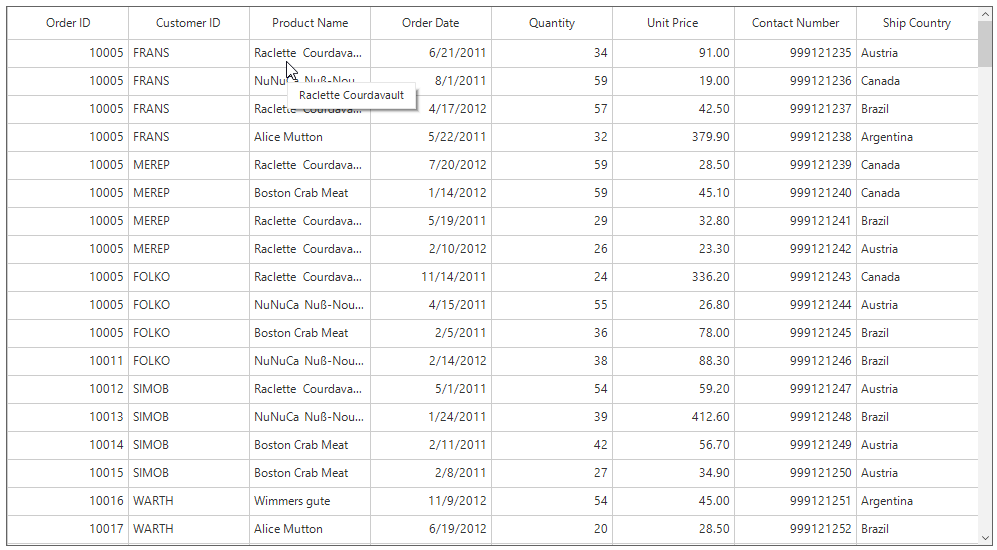Click Order ID 10011 cell

pos(68,361)
